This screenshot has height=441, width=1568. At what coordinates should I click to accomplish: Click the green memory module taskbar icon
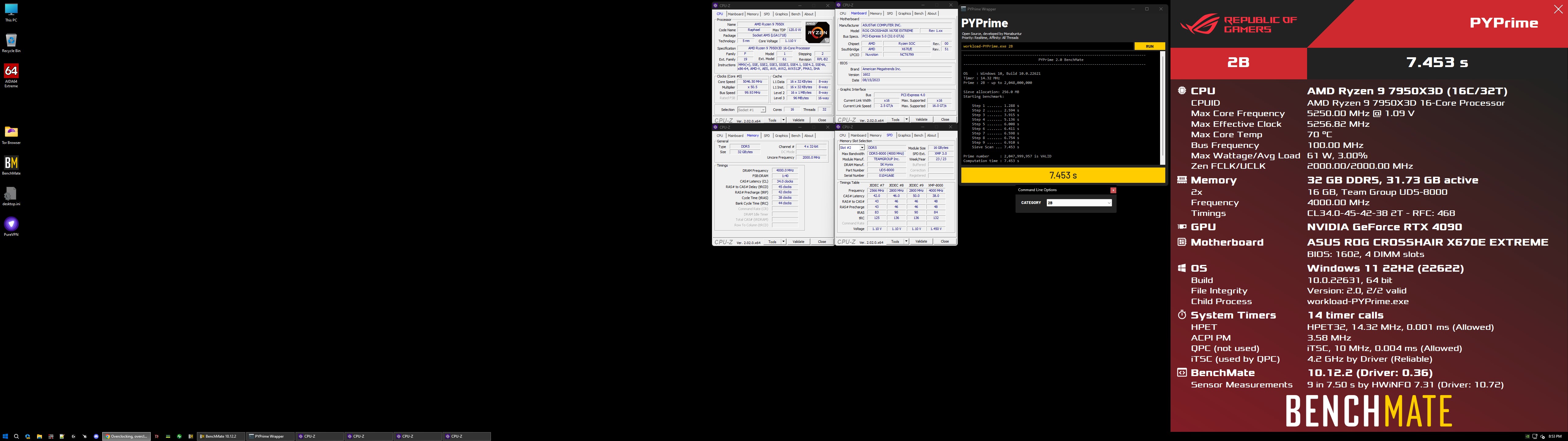(x=168, y=436)
